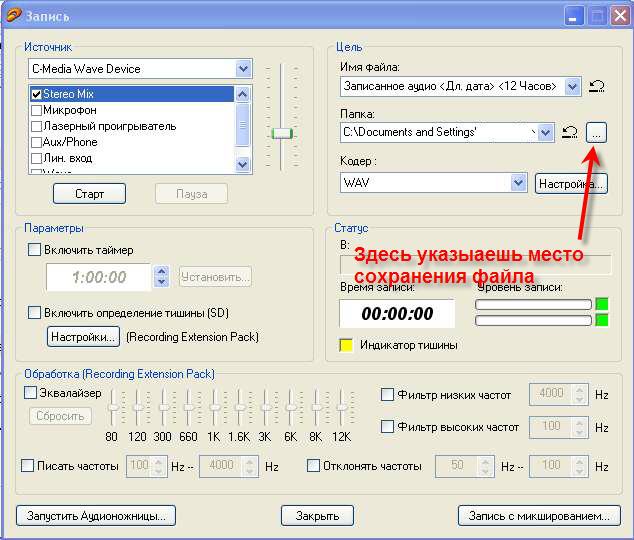Enable the Включить таймер checkbox
Image resolution: width=634 pixels, height=540 pixels.
(34, 249)
